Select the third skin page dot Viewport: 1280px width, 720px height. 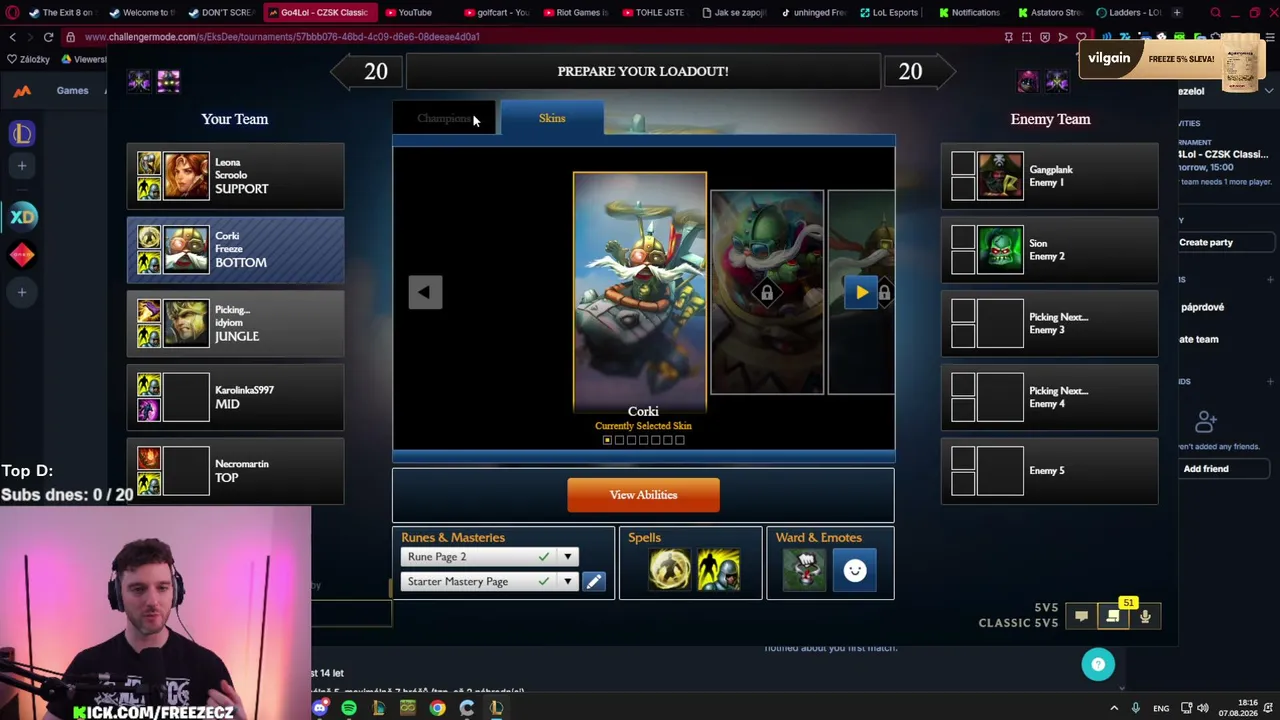point(631,440)
